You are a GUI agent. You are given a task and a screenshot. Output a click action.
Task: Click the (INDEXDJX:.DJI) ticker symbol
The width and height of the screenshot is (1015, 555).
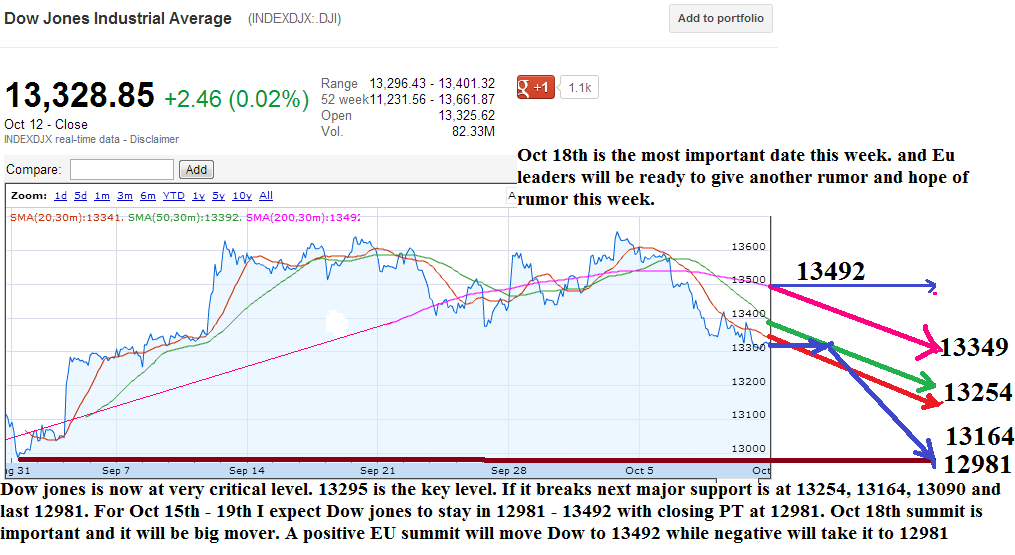click(x=295, y=19)
